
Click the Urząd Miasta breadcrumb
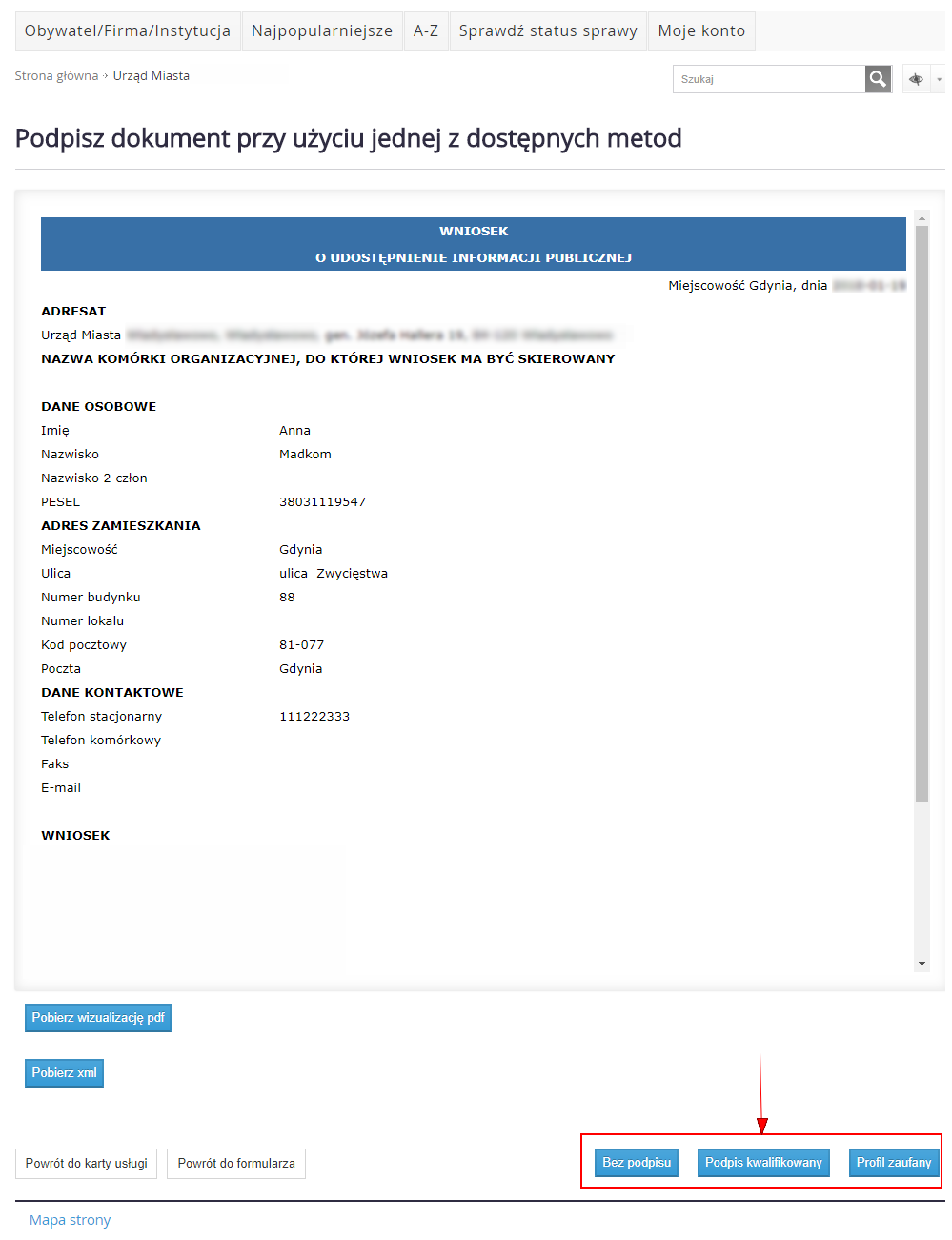[152, 76]
